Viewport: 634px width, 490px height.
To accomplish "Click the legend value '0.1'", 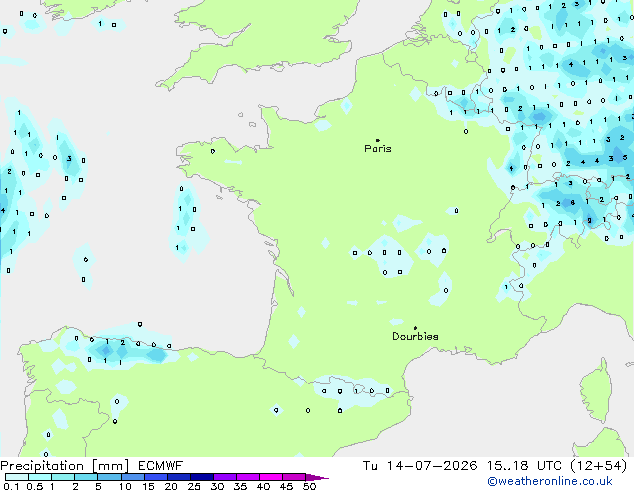I will [12, 486].
